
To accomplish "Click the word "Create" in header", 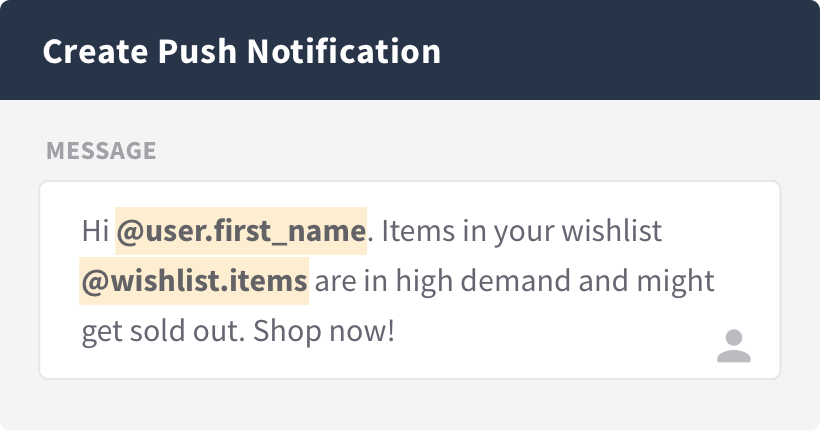I will click(96, 51).
